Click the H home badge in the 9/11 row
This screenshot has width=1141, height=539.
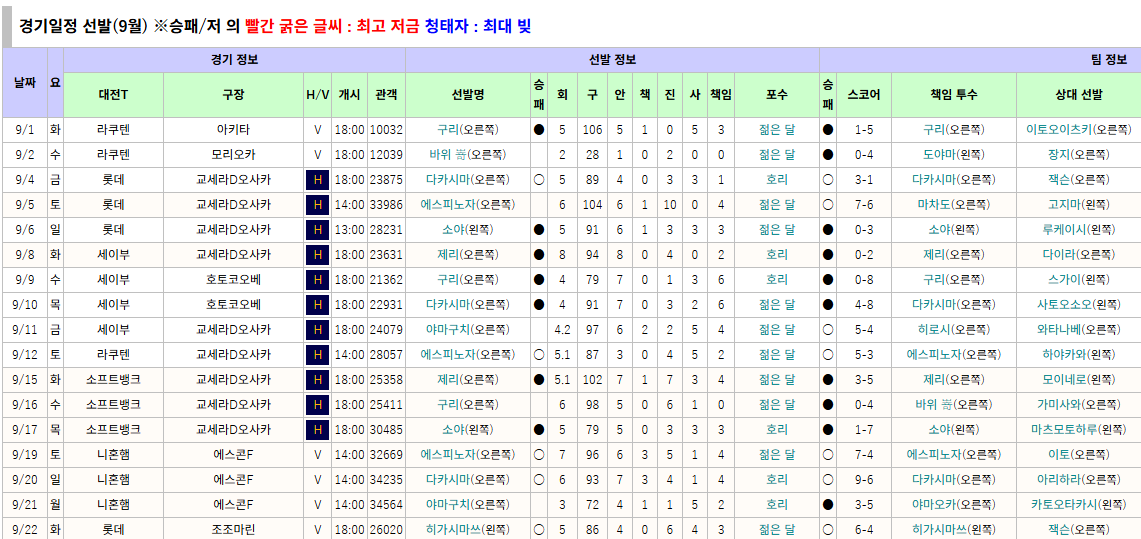[x=317, y=330]
